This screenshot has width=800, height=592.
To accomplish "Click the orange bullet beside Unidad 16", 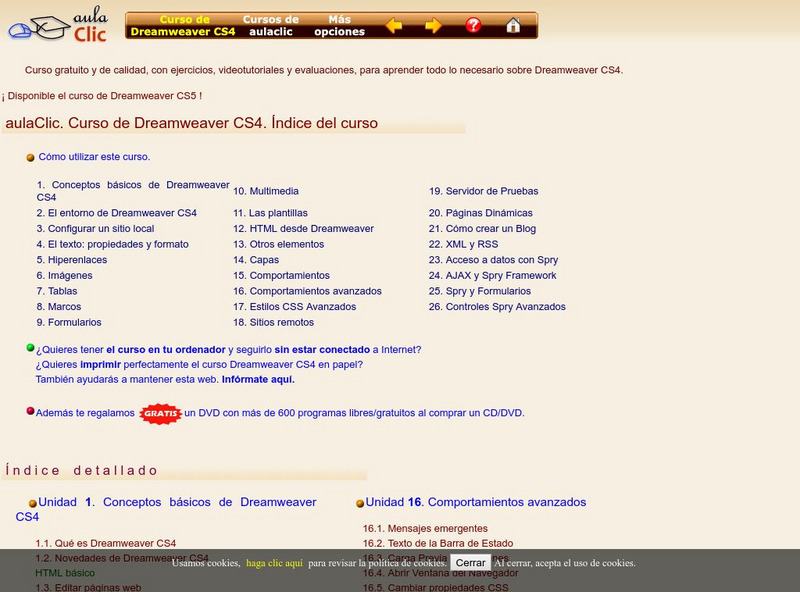I will click(359, 501).
